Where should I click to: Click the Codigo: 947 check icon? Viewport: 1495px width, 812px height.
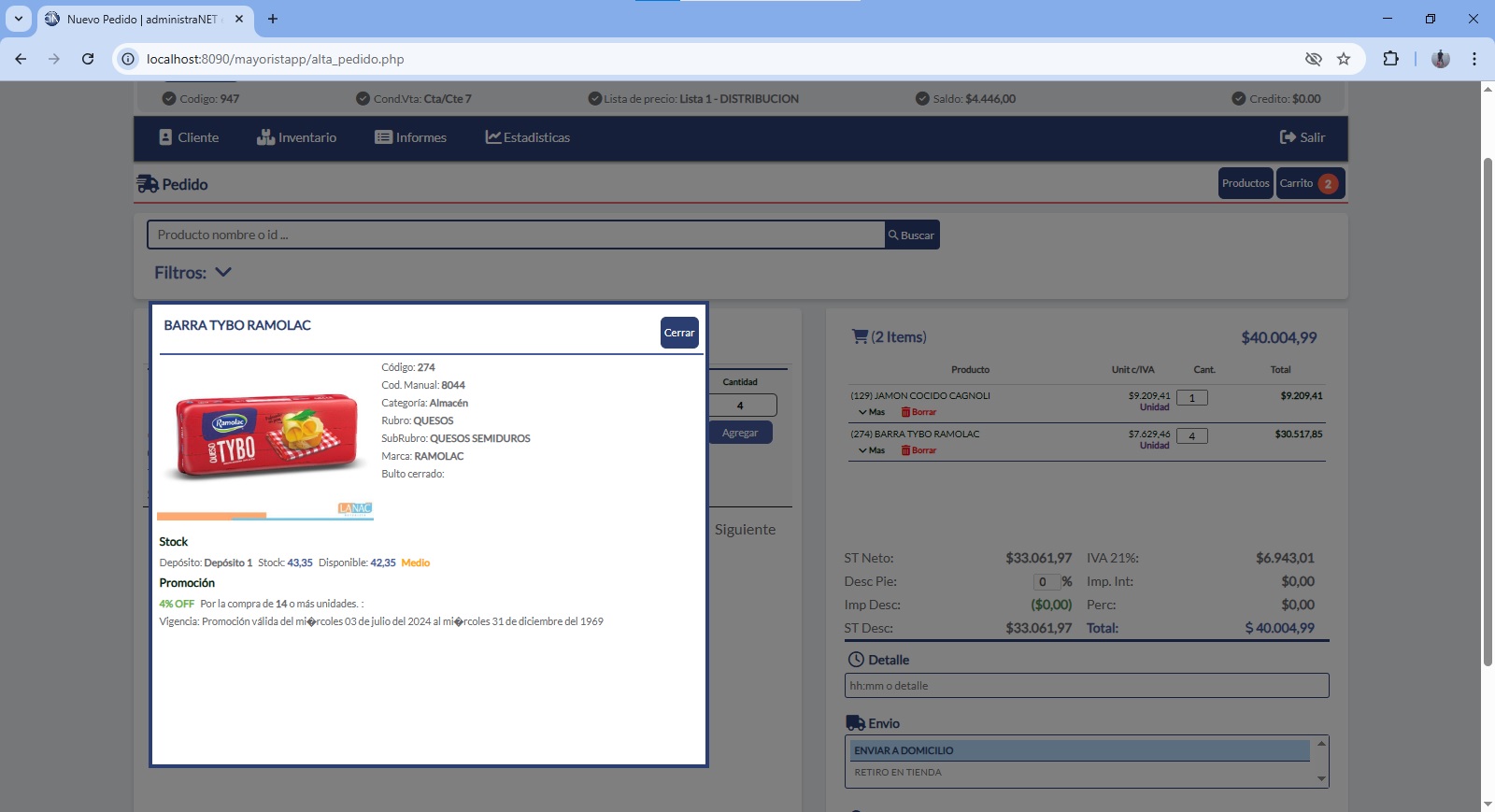[169, 98]
